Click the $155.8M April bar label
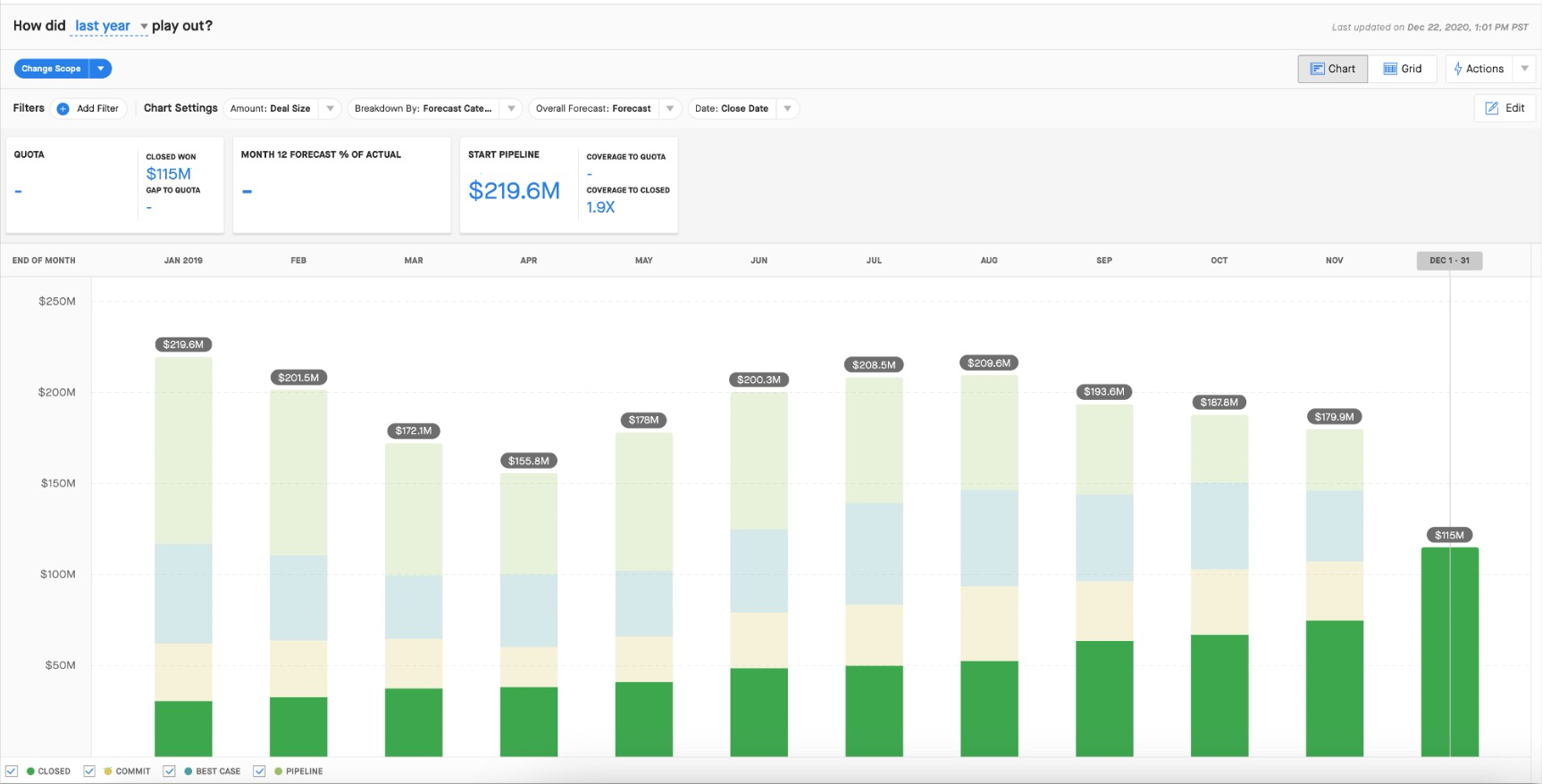 pyautogui.click(x=529, y=461)
